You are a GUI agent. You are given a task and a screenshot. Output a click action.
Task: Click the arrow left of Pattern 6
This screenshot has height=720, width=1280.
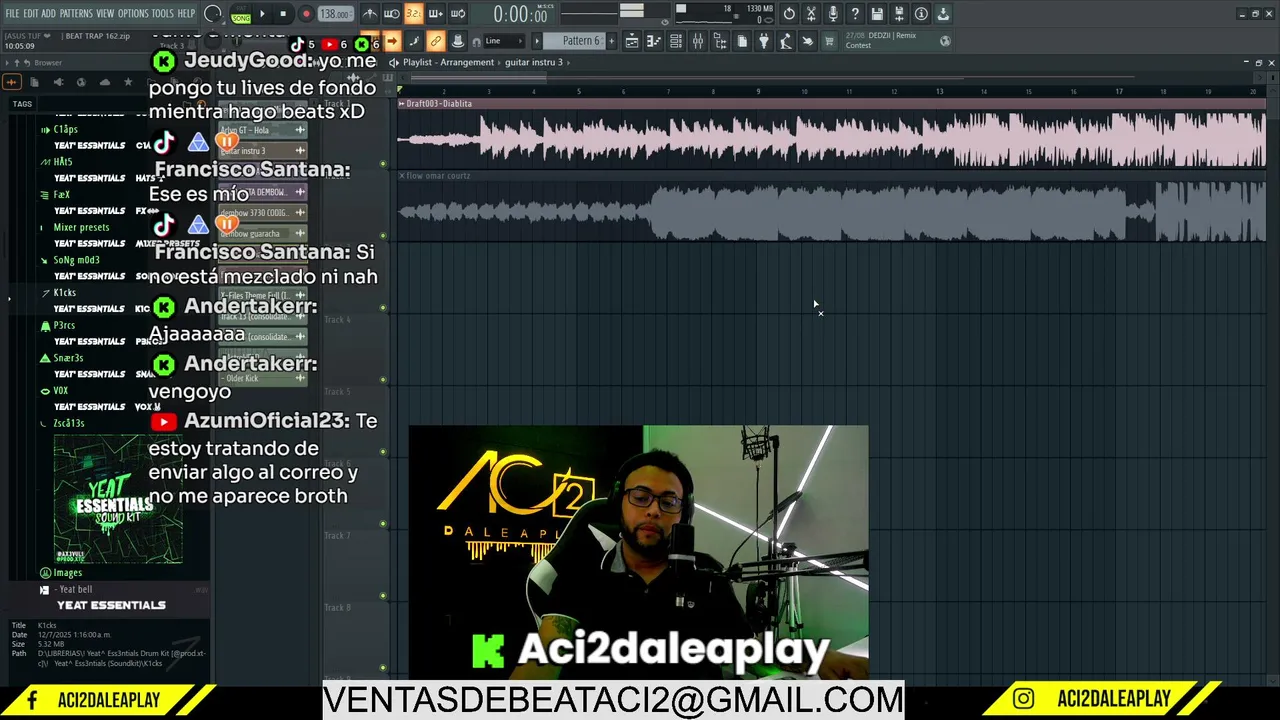(537, 41)
